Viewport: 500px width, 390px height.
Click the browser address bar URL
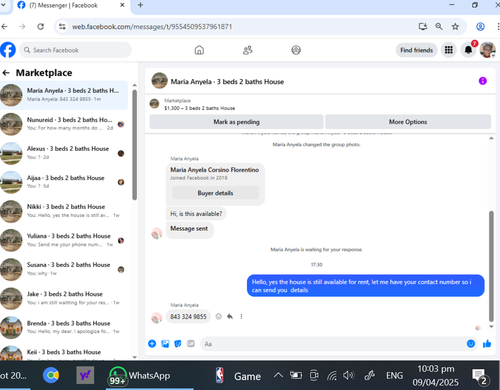click(152, 27)
